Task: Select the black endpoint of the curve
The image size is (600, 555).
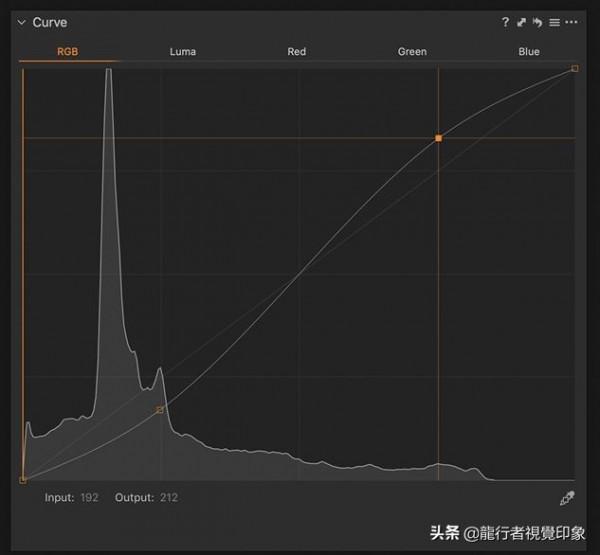Action: [23, 480]
